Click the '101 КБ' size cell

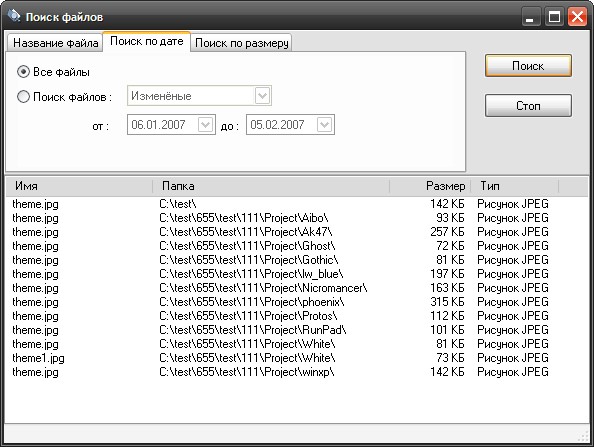(447, 330)
